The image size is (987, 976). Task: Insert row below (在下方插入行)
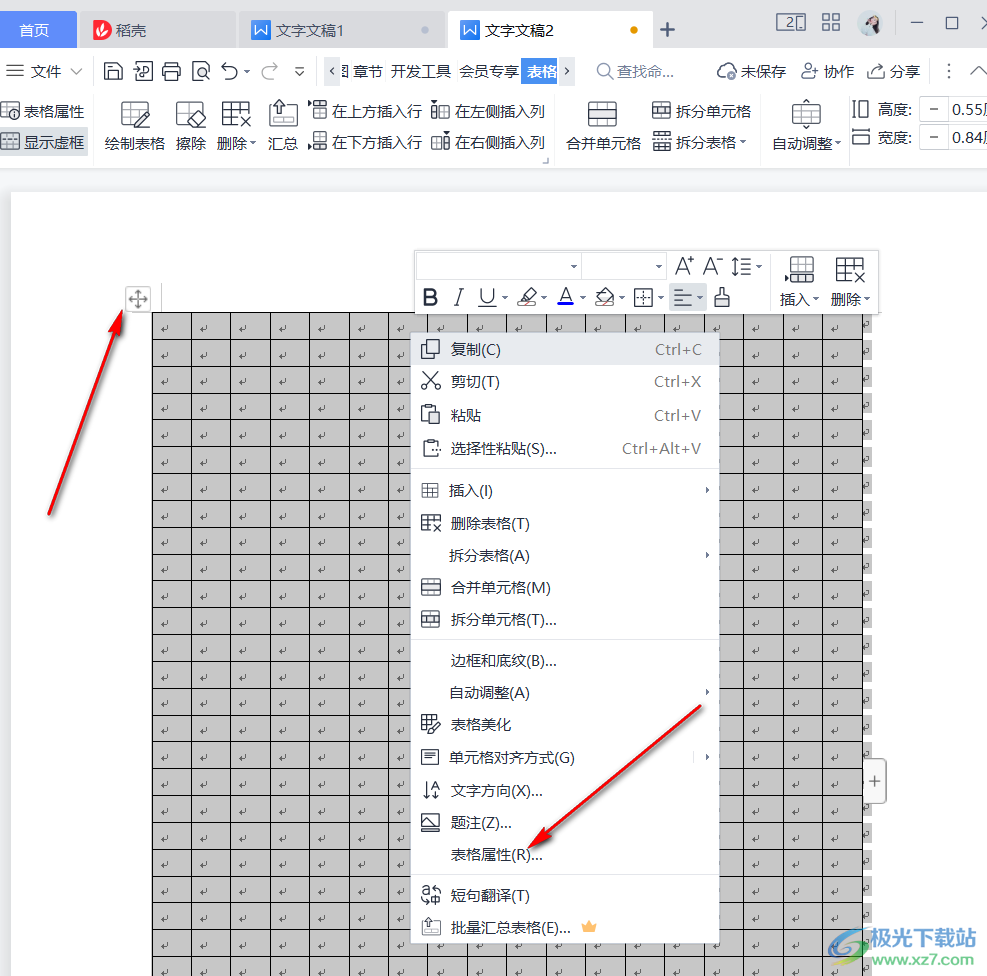[366, 142]
